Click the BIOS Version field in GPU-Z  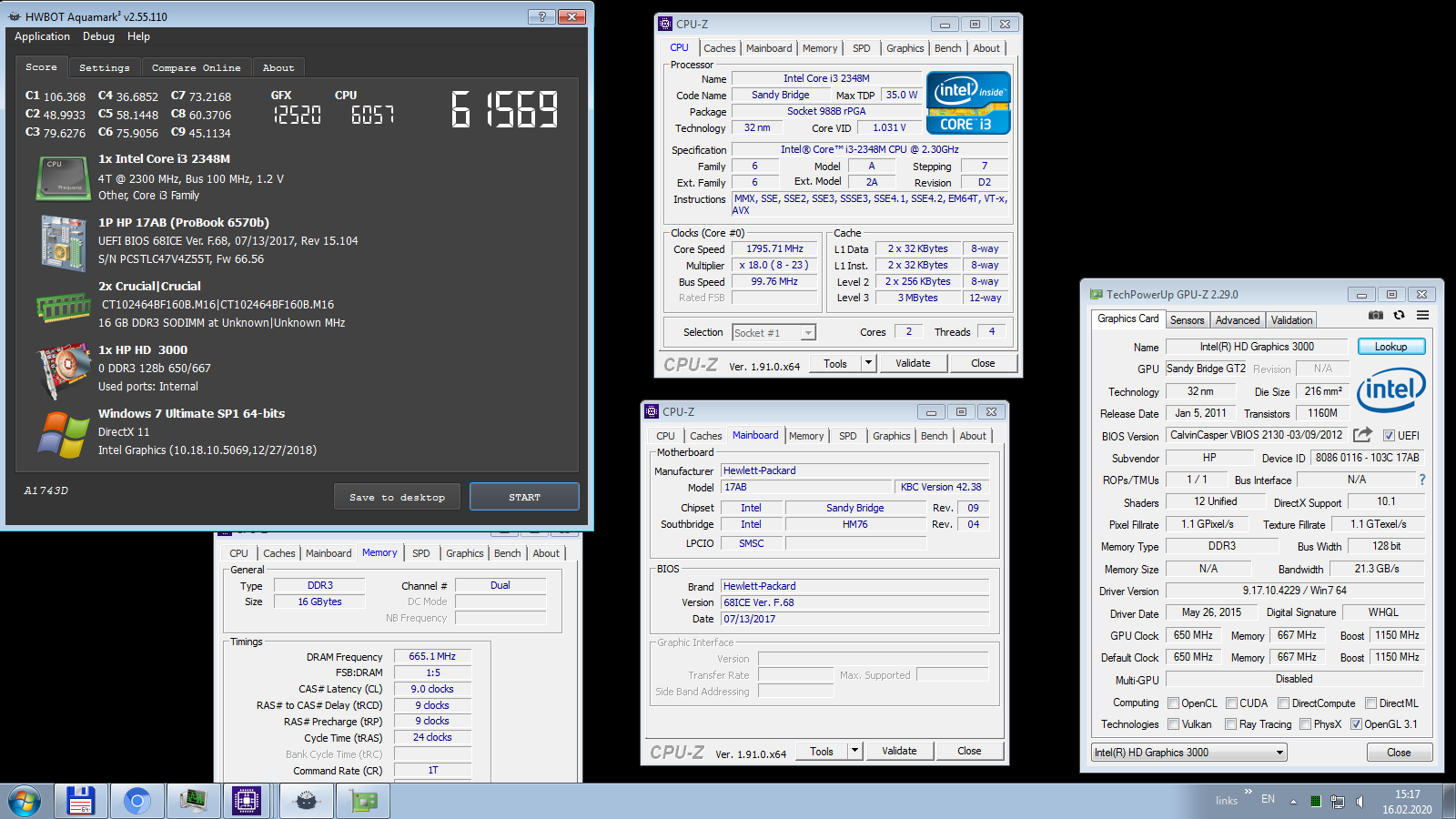point(1257,435)
